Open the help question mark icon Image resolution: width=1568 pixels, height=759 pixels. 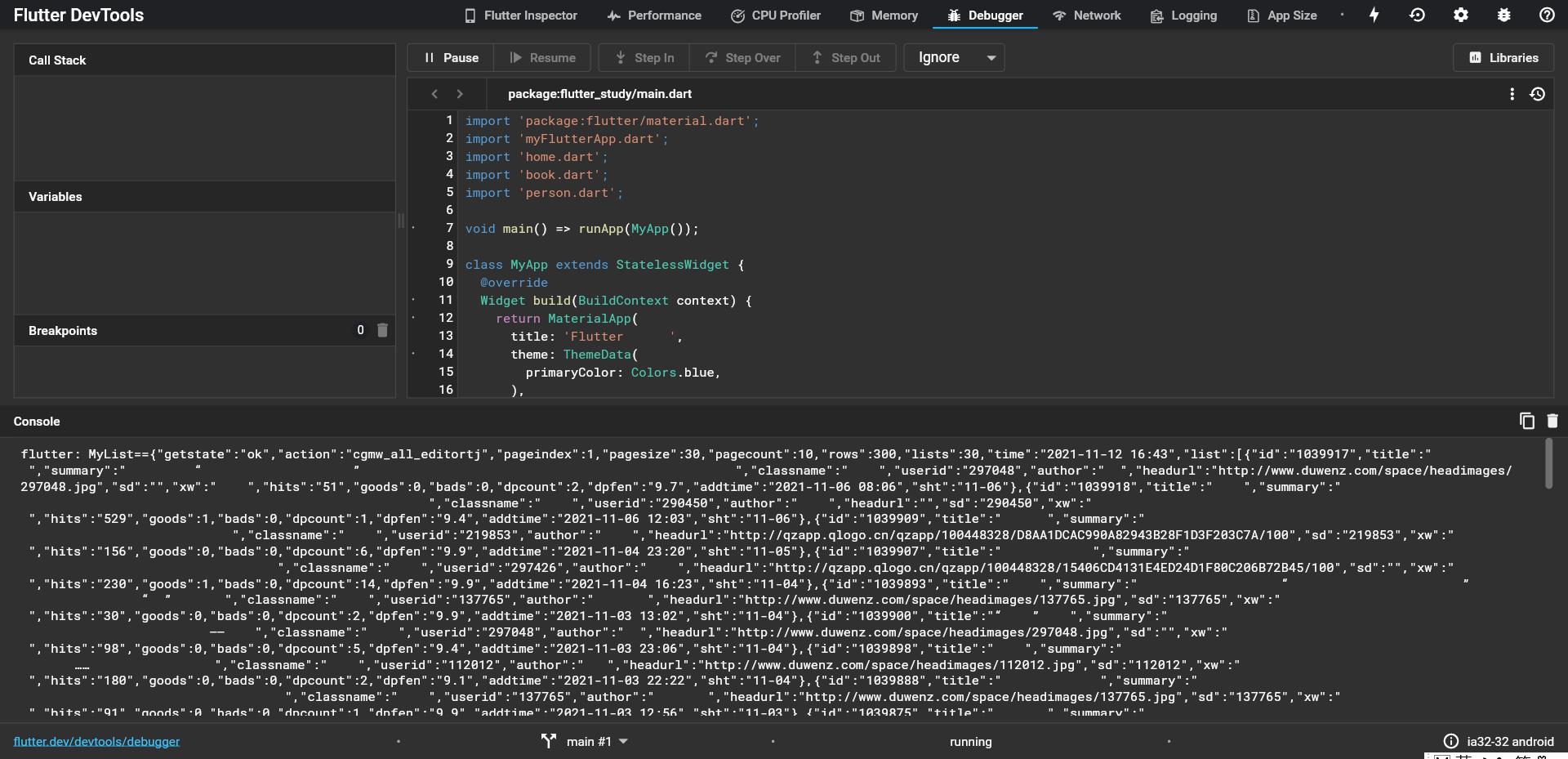(x=1547, y=15)
